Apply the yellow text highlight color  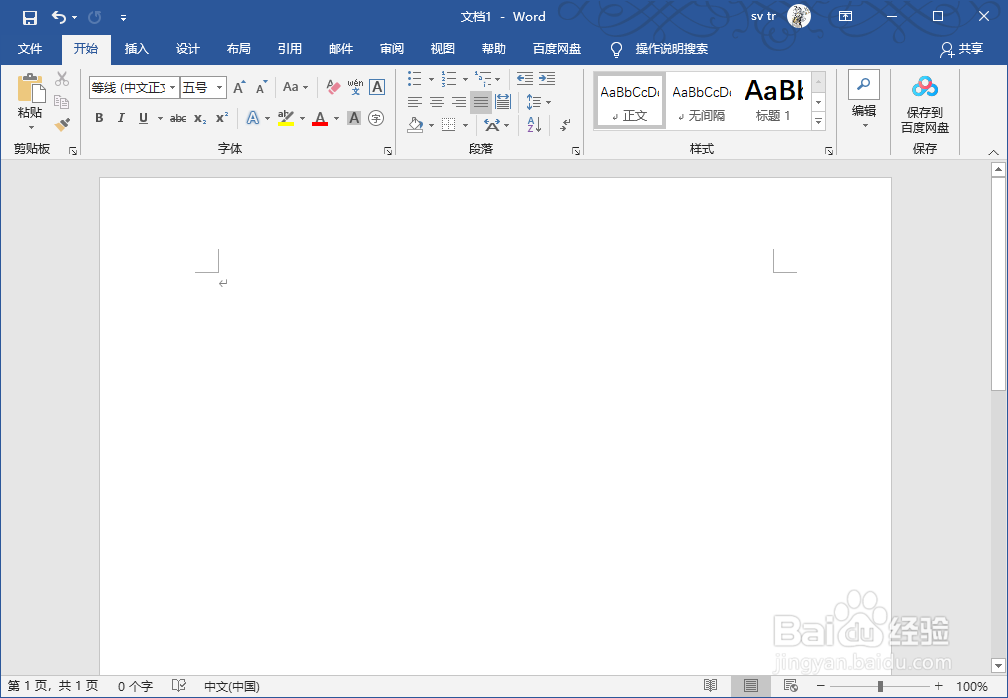pyautogui.click(x=286, y=118)
